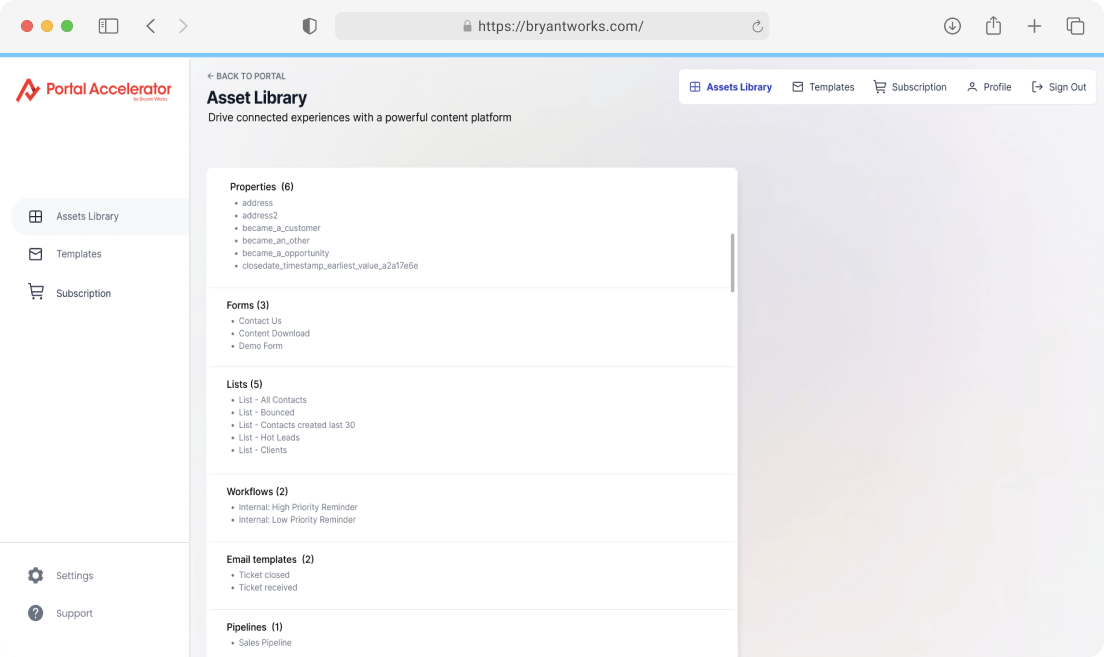This screenshot has height=657, width=1104.
Task: Click List - Clients
Action: click(x=263, y=451)
